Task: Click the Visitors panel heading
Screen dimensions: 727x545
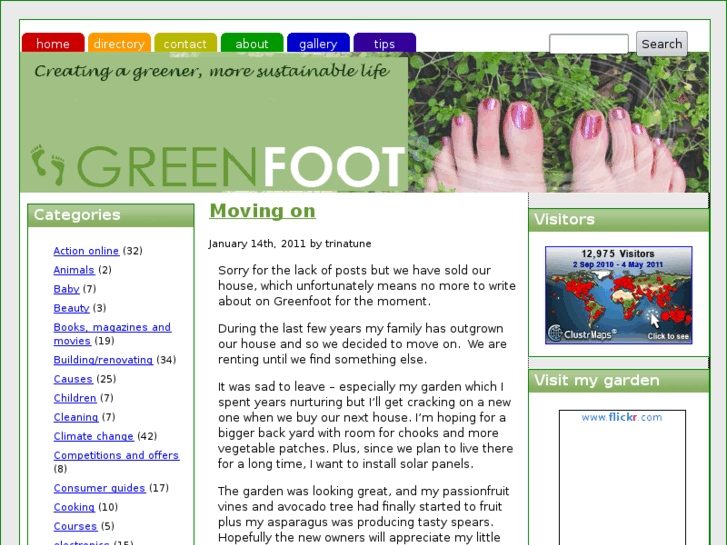Action: tap(619, 219)
